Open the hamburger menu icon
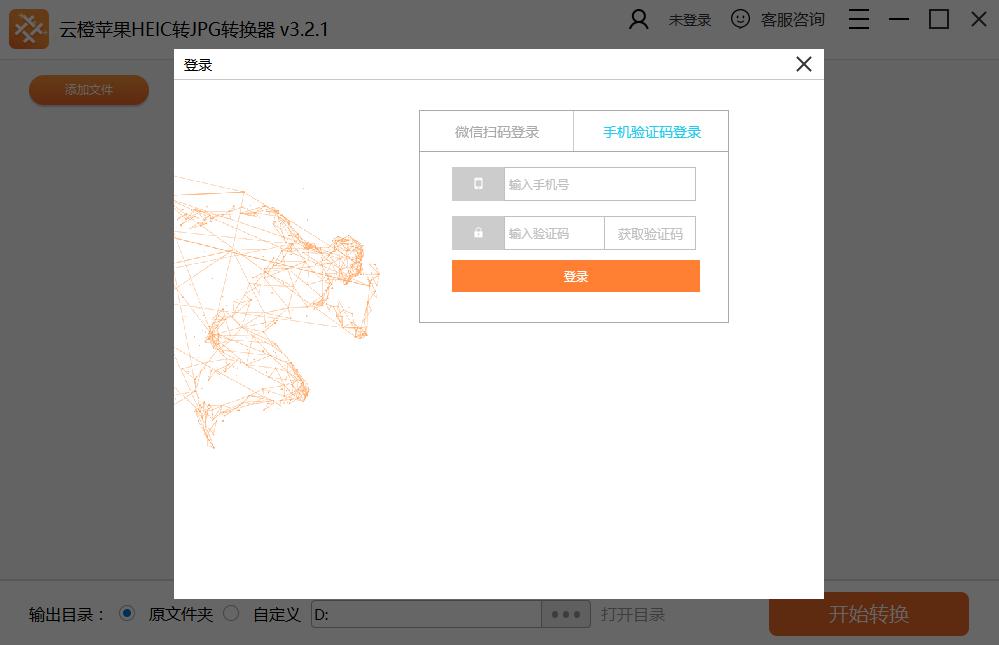Image resolution: width=999 pixels, height=645 pixels. click(859, 19)
